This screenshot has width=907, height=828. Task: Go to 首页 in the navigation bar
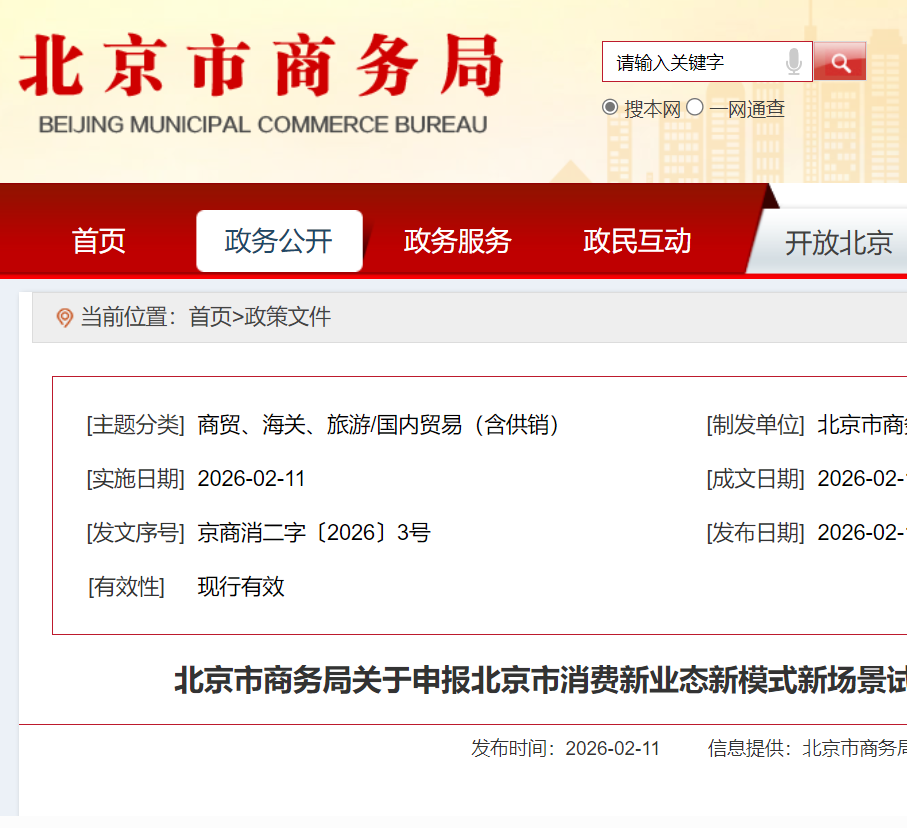point(99,241)
